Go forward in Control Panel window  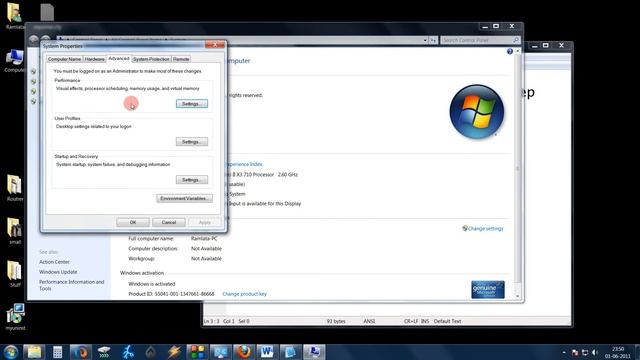click(45, 40)
